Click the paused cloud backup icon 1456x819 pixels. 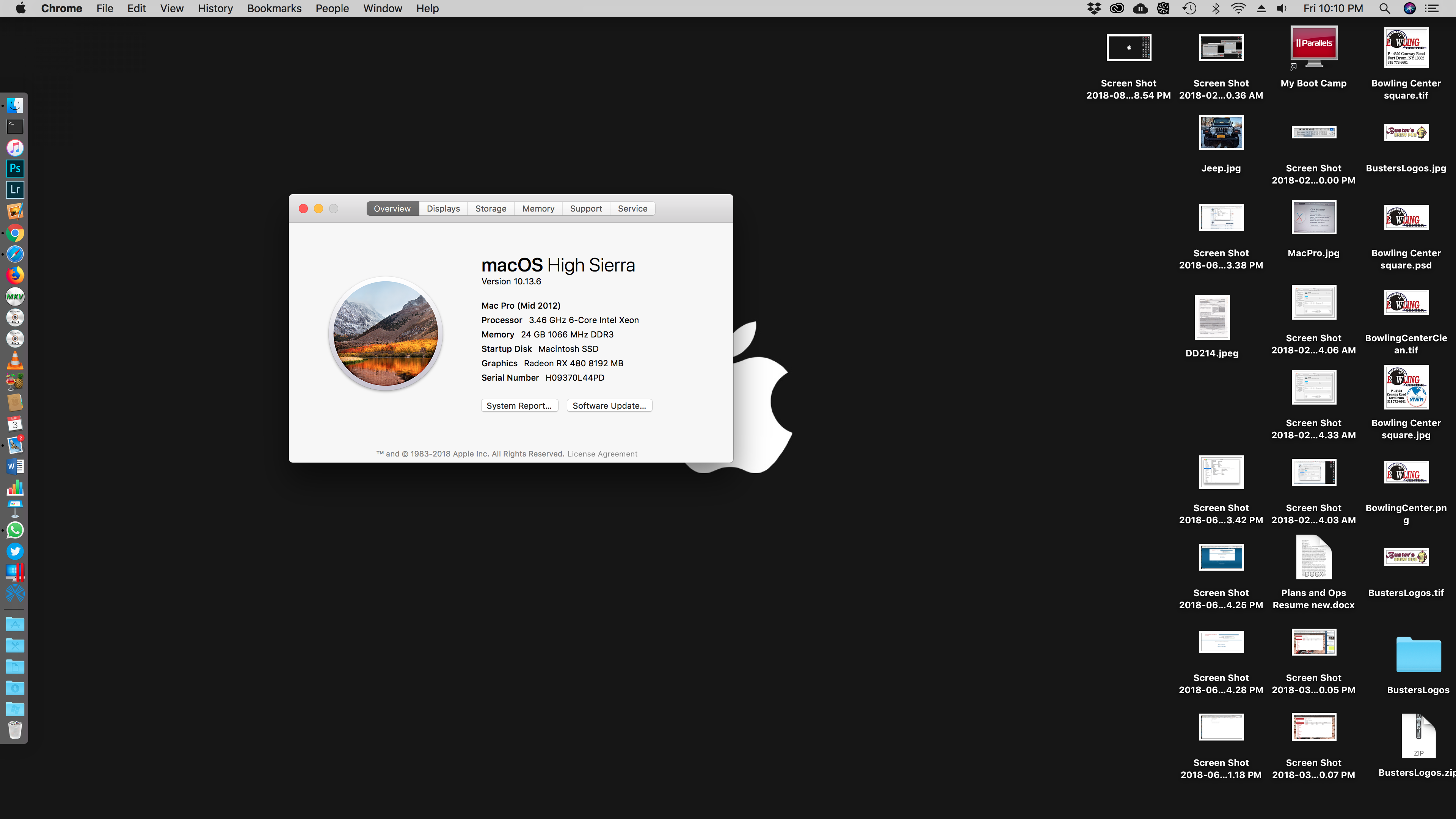(x=1140, y=8)
